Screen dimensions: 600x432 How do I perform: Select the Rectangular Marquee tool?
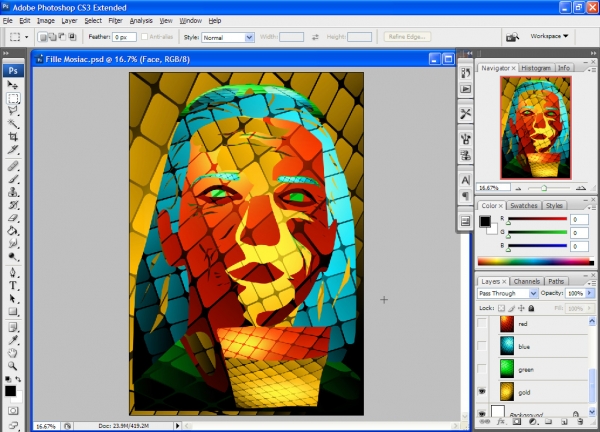[x=13, y=98]
